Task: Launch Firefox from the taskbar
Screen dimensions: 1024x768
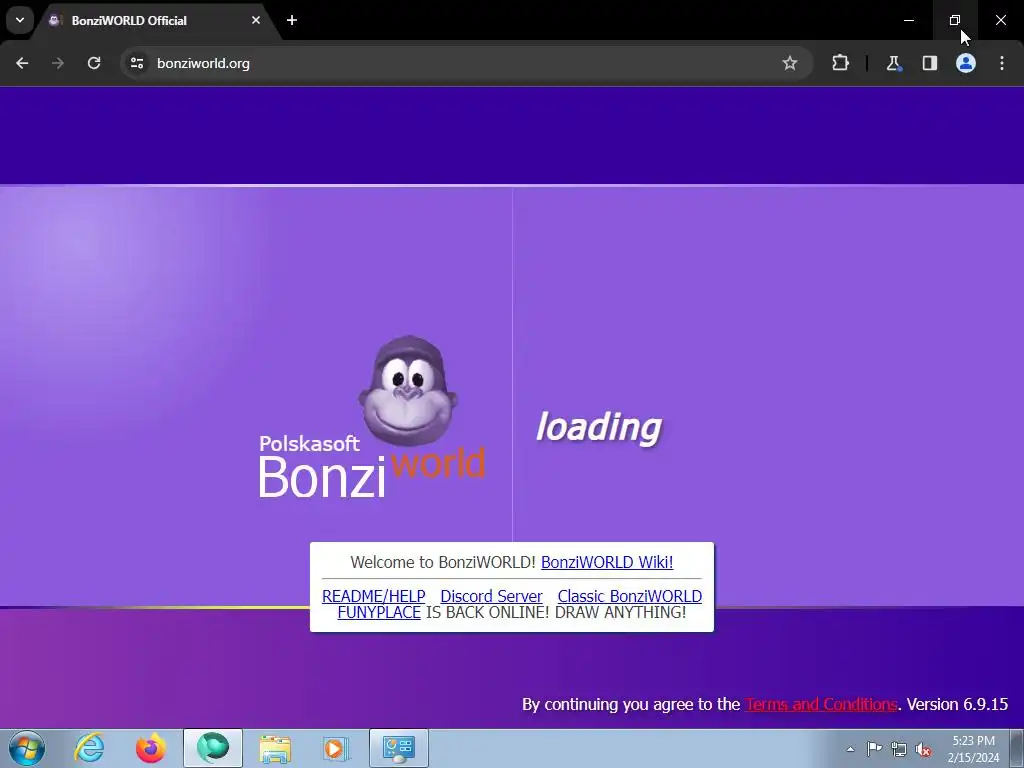Action: (x=151, y=748)
